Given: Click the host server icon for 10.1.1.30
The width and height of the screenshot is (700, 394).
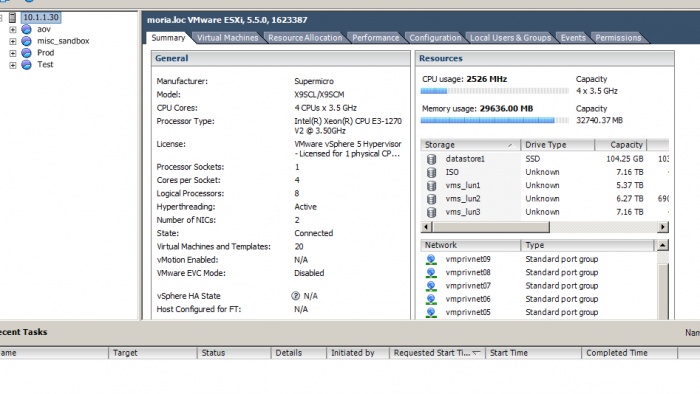Looking at the screenshot, I should point(12,17).
